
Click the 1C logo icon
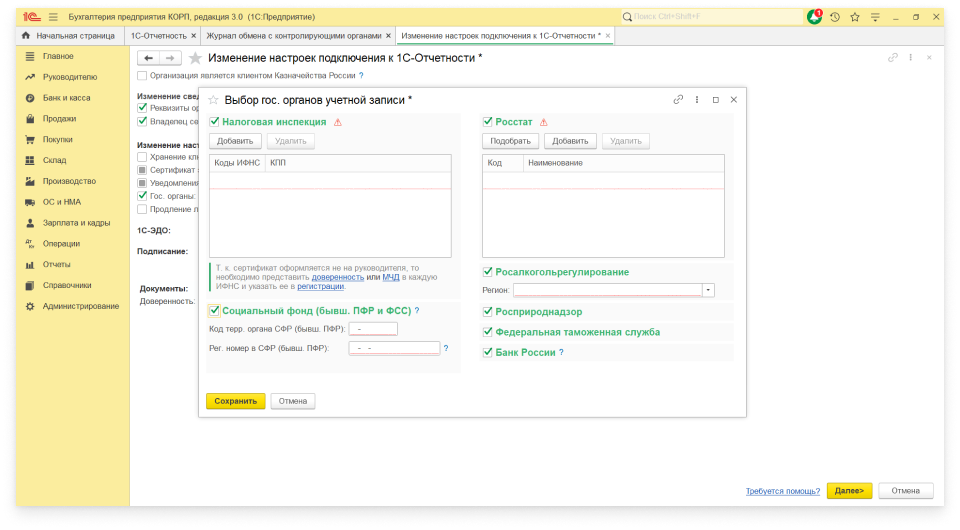click(x=32, y=17)
